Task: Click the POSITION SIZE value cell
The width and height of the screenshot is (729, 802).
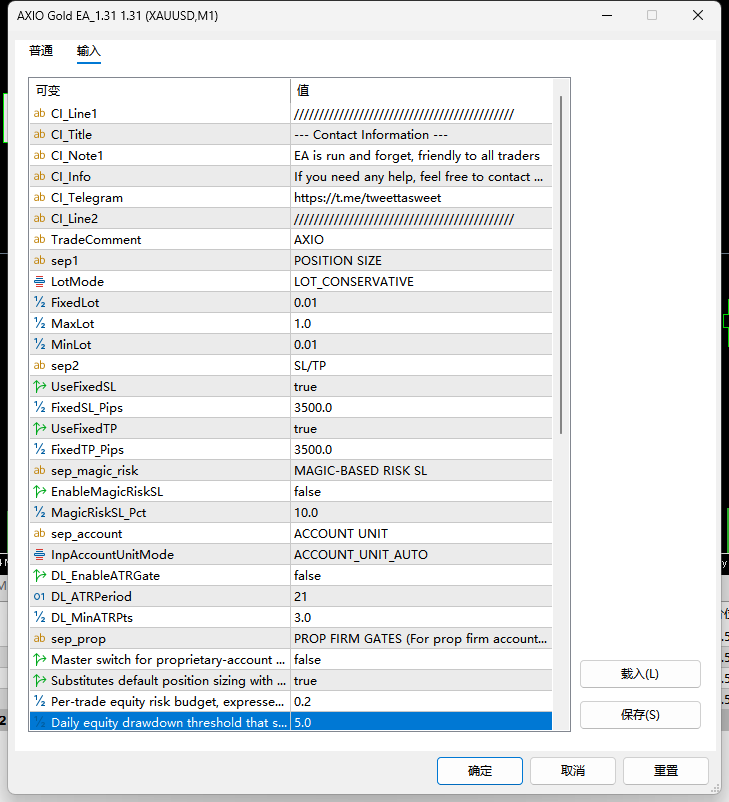Action: point(421,260)
